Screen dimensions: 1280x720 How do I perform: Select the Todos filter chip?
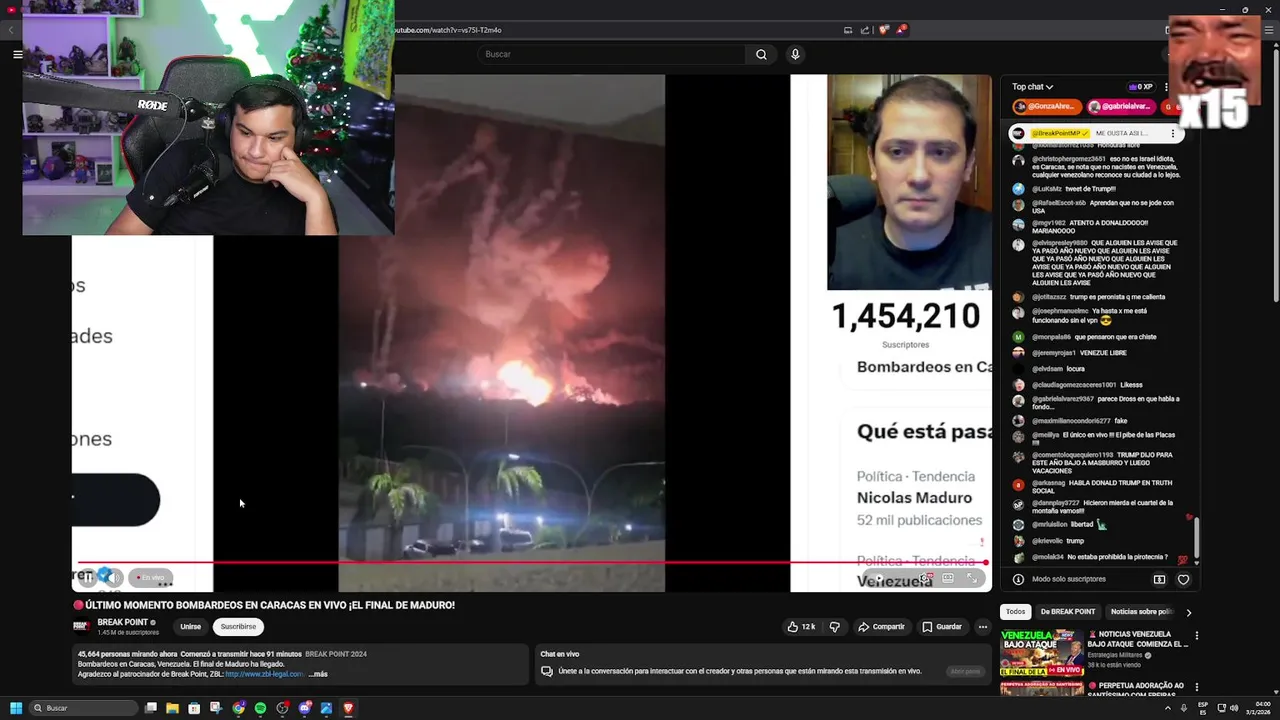1015,612
